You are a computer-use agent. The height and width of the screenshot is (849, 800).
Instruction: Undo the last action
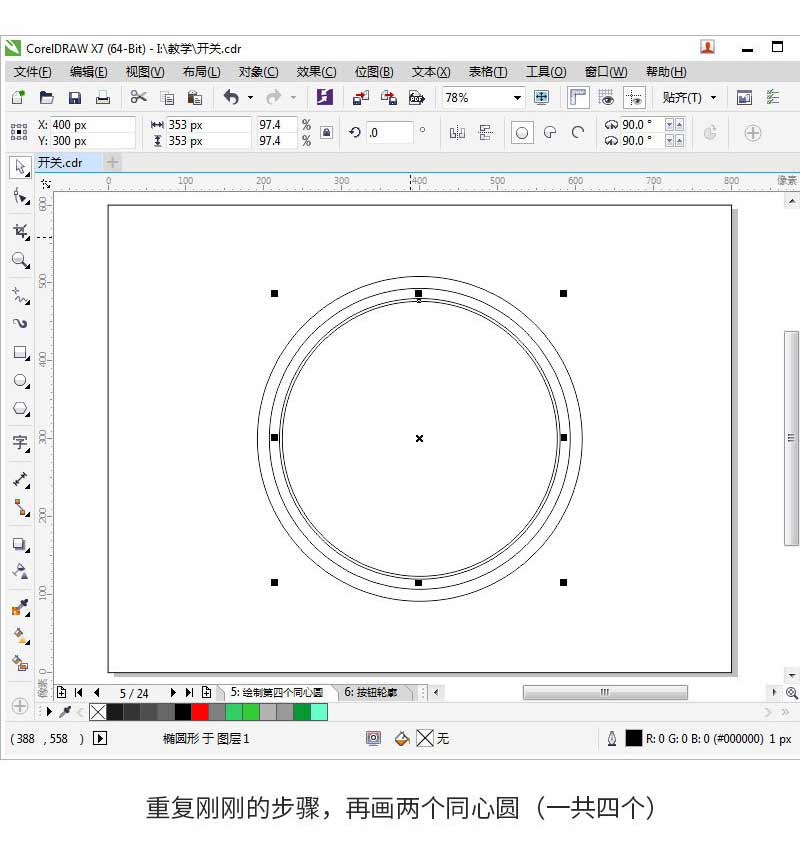pyautogui.click(x=232, y=97)
